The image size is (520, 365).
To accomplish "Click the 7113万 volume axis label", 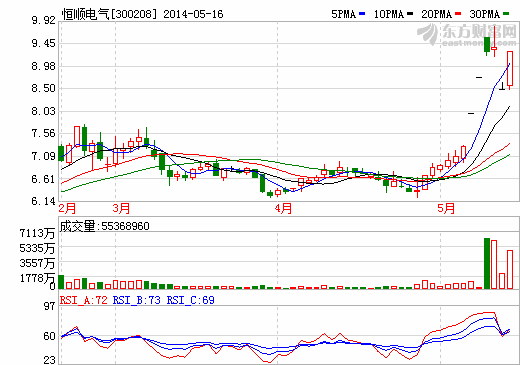I will coord(37,233).
